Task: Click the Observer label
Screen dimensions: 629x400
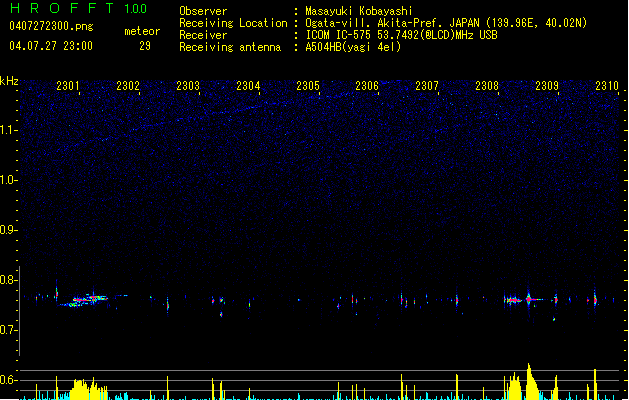Action: click(x=203, y=11)
